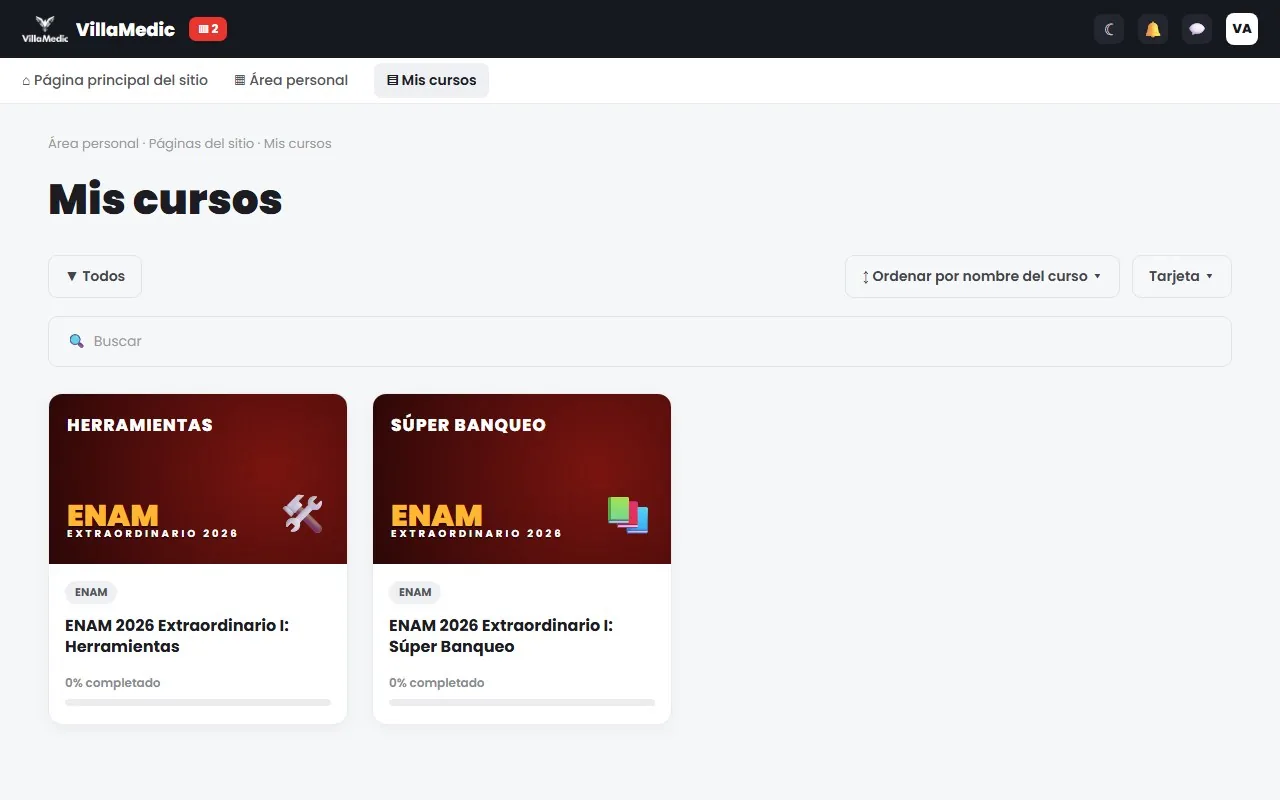
Task: Click the Área personal breadcrumb
Action: coord(93,144)
